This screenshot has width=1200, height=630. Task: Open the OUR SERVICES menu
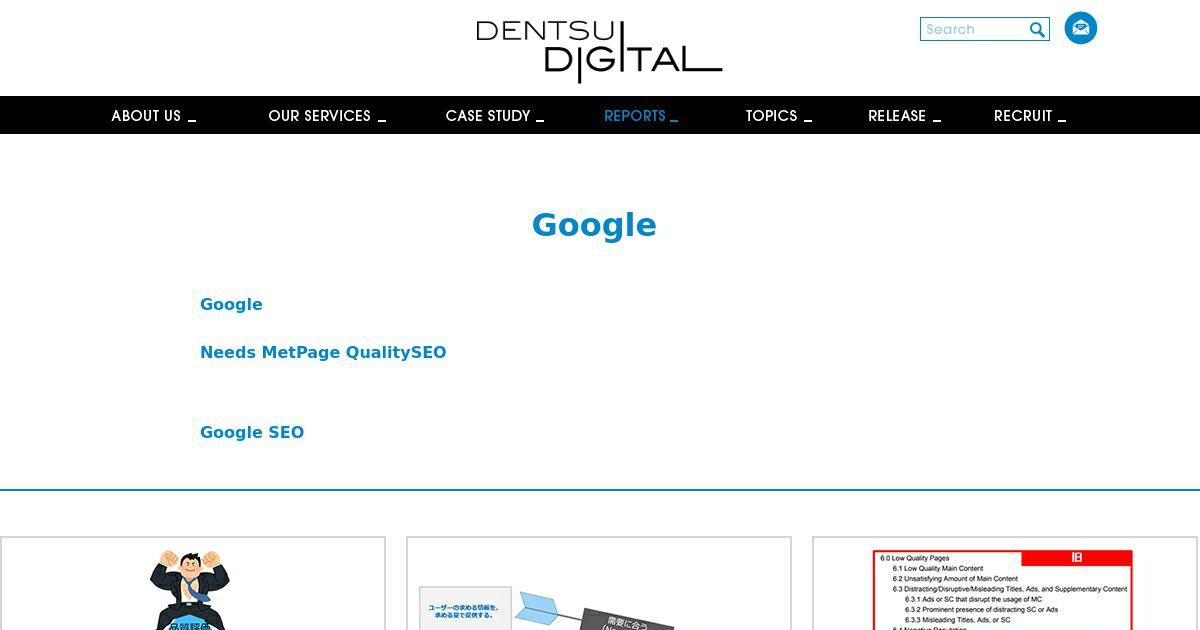pyautogui.click(x=327, y=116)
